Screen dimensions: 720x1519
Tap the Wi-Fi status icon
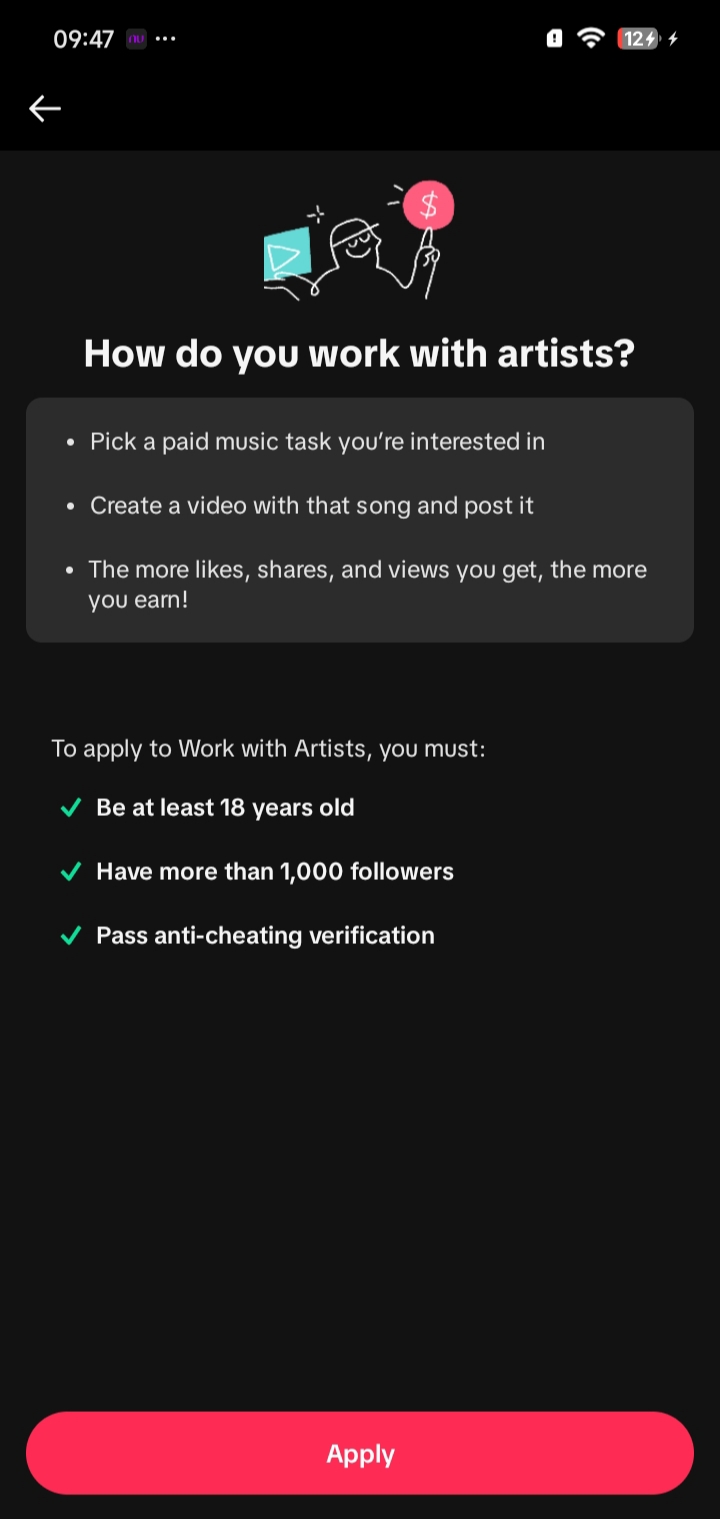pyautogui.click(x=592, y=39)
